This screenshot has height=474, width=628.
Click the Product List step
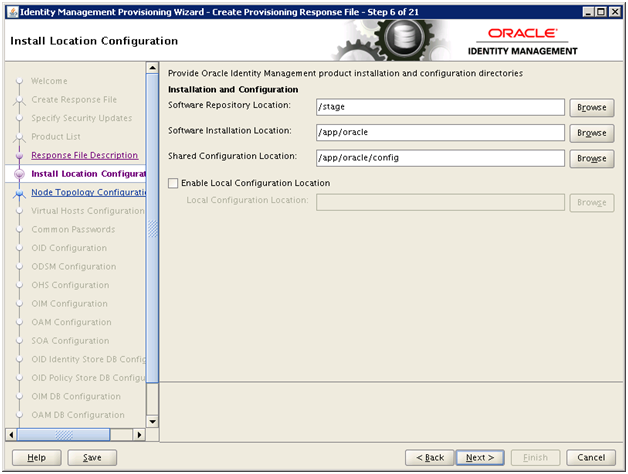pos(56,137)
